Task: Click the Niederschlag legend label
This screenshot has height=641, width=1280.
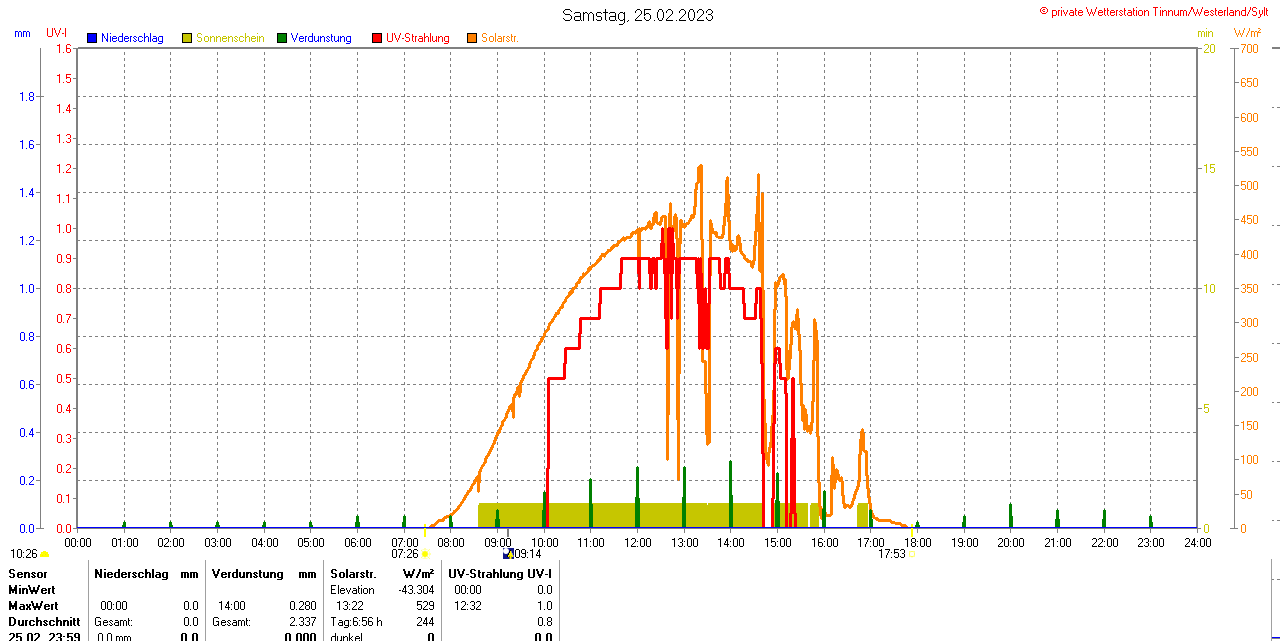Action: pyautogui.click(x=132, y=38)
